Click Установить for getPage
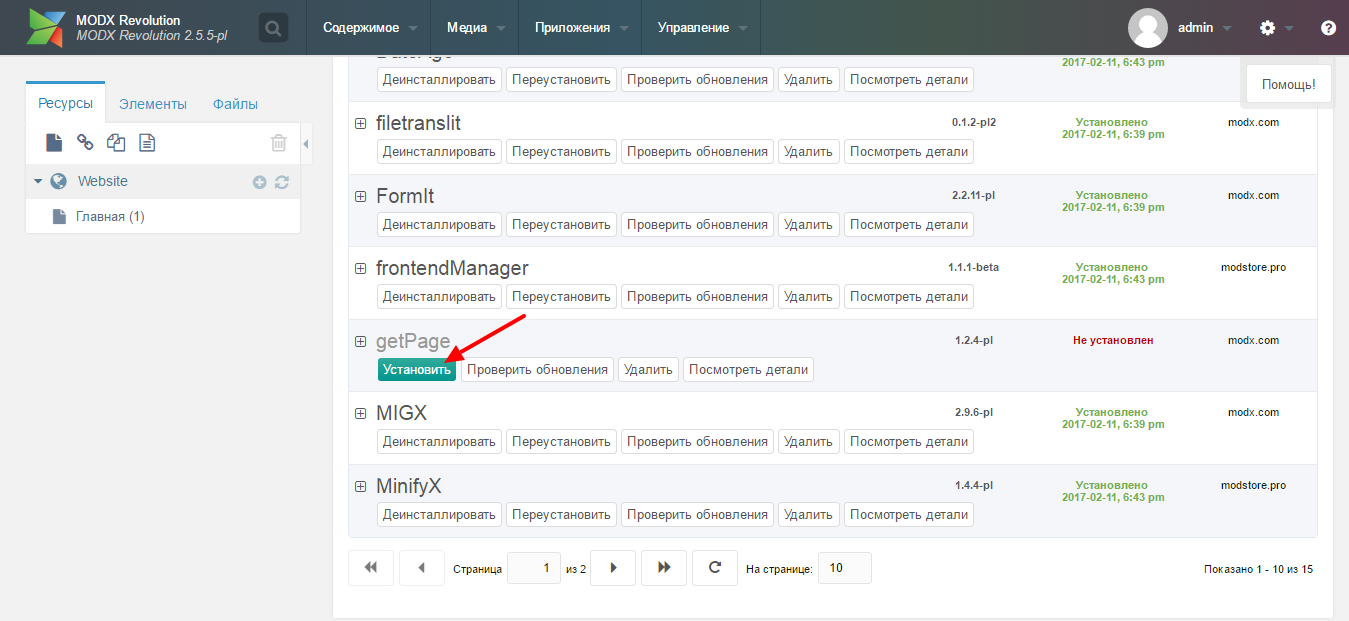 pyautogui.click(x=417, y=369)
